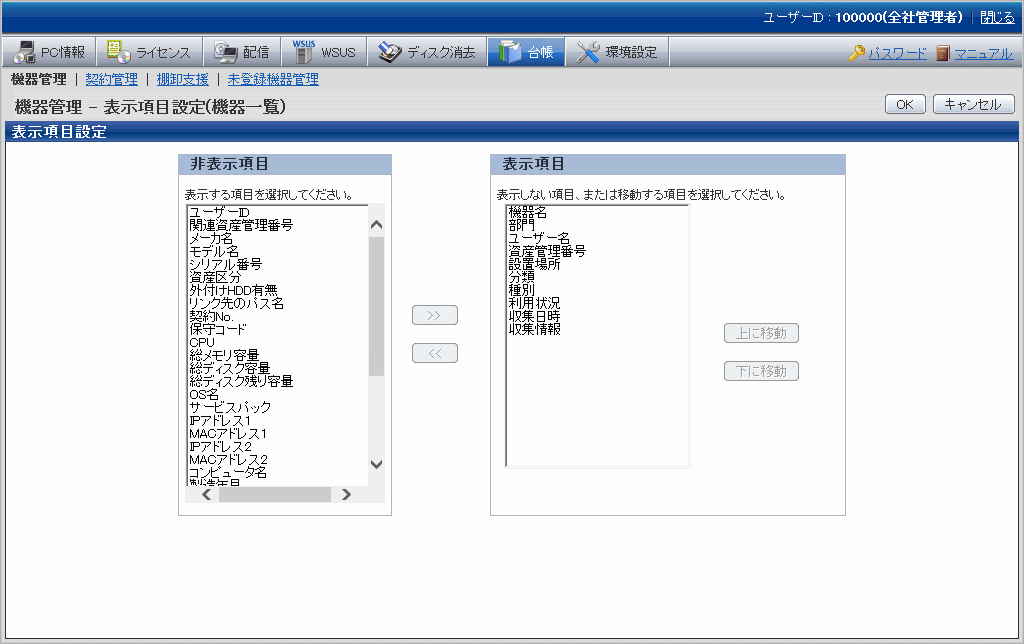Select the 台帳 tab label

540,52
